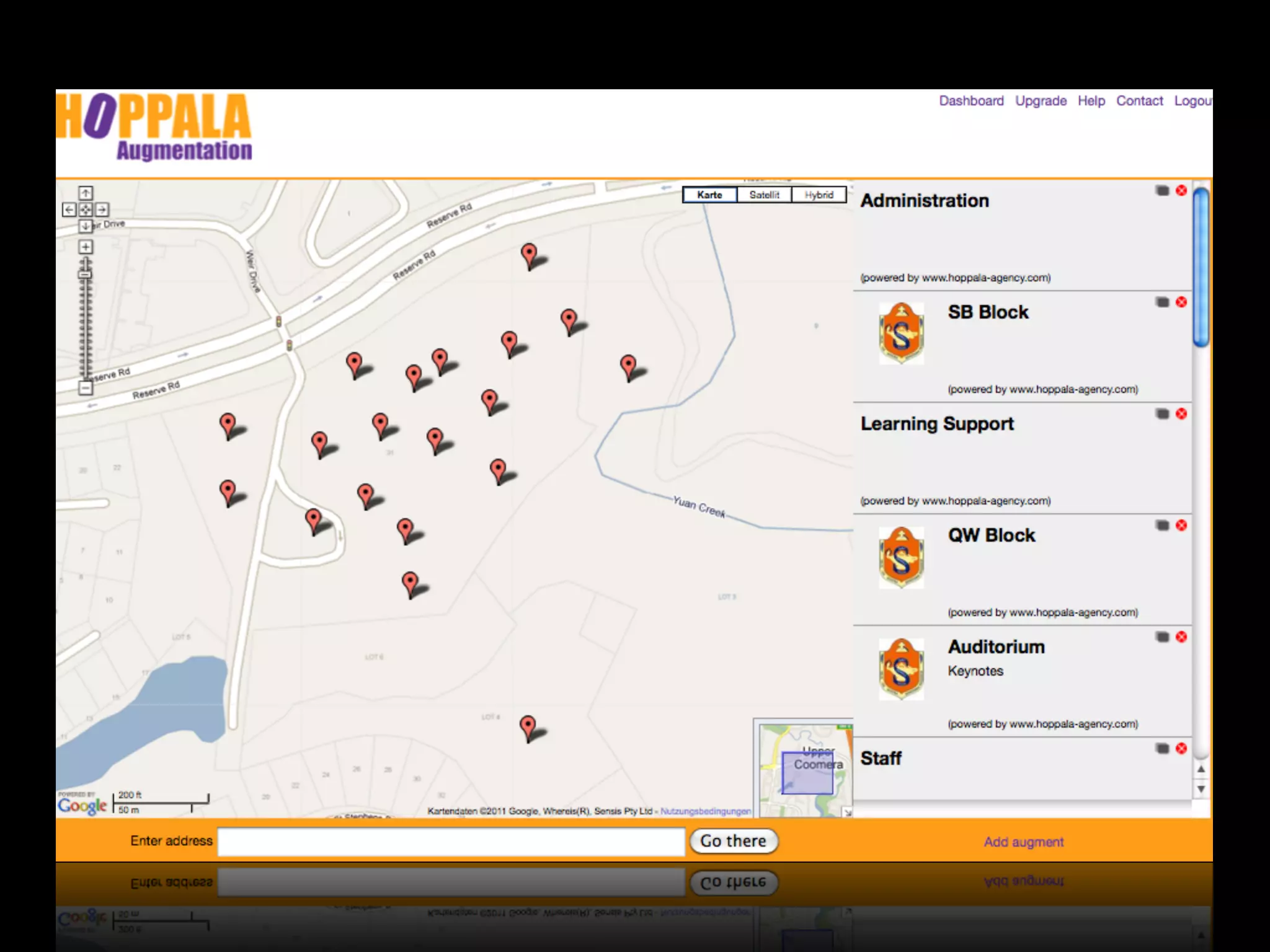Image resolution: width=1270 pixels, height=952 pixels.
Task: Click the map recenter icon
Action: (86, 209)
